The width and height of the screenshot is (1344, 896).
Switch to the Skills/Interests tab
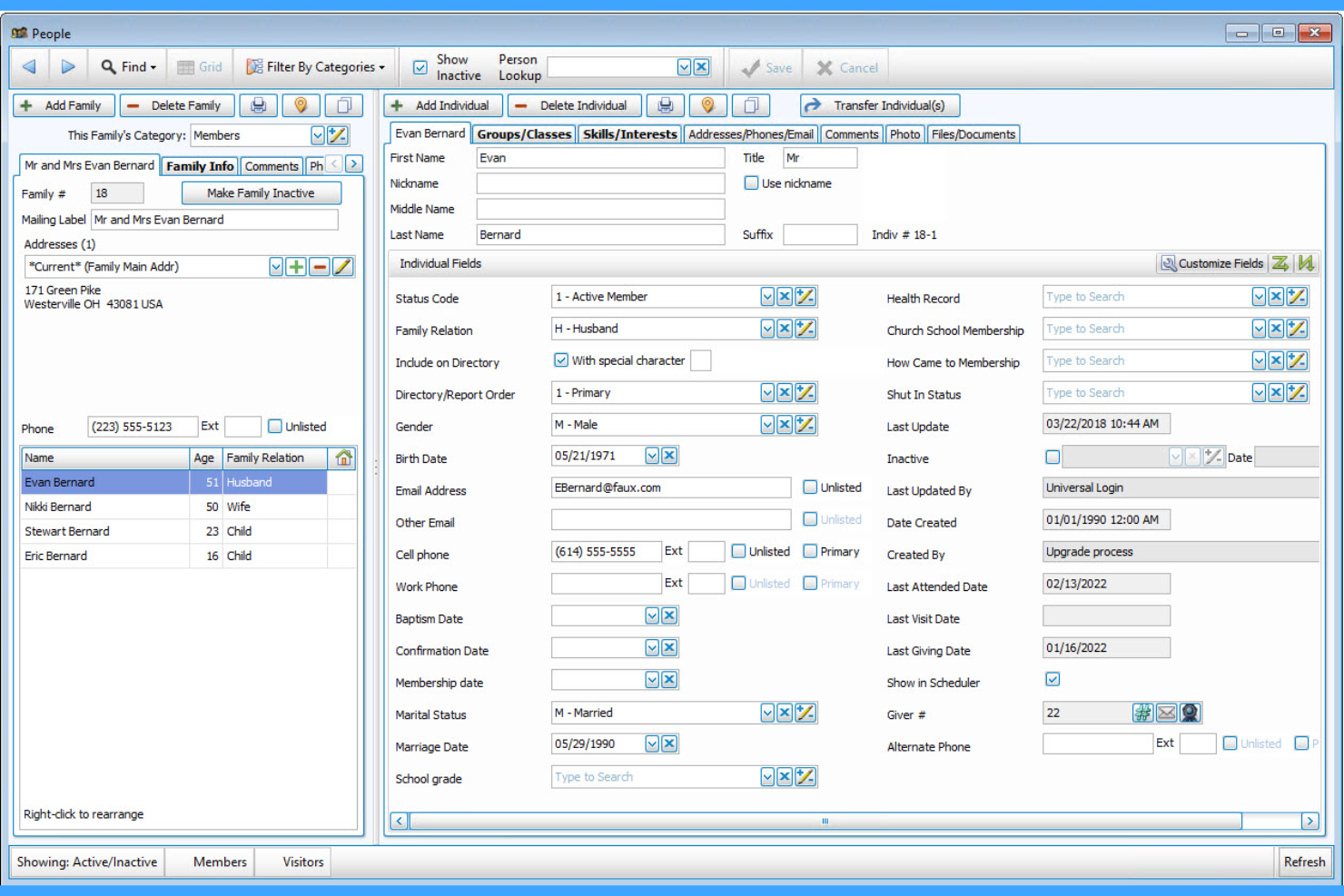[629, 133]
